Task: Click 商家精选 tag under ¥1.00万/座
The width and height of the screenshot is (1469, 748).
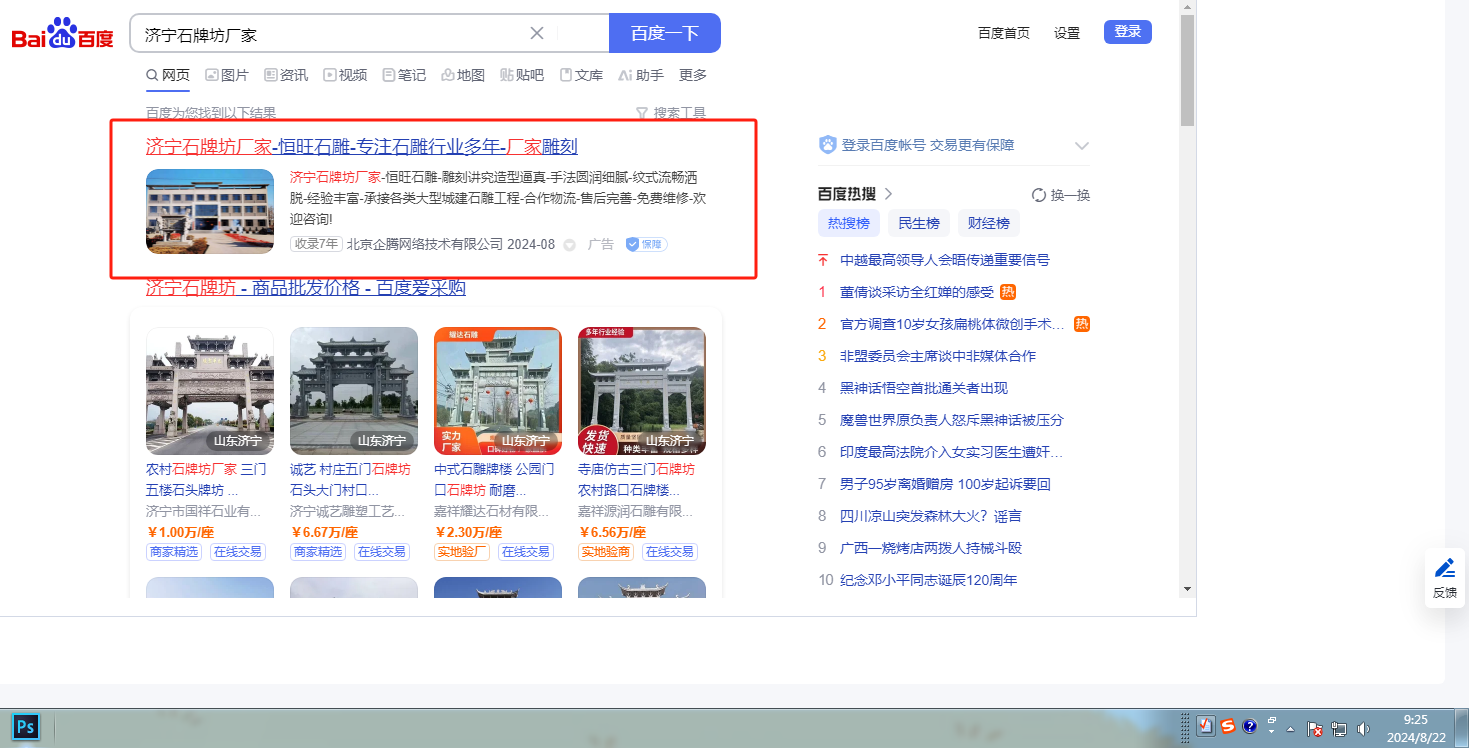Action: click(x=175, y=552)
